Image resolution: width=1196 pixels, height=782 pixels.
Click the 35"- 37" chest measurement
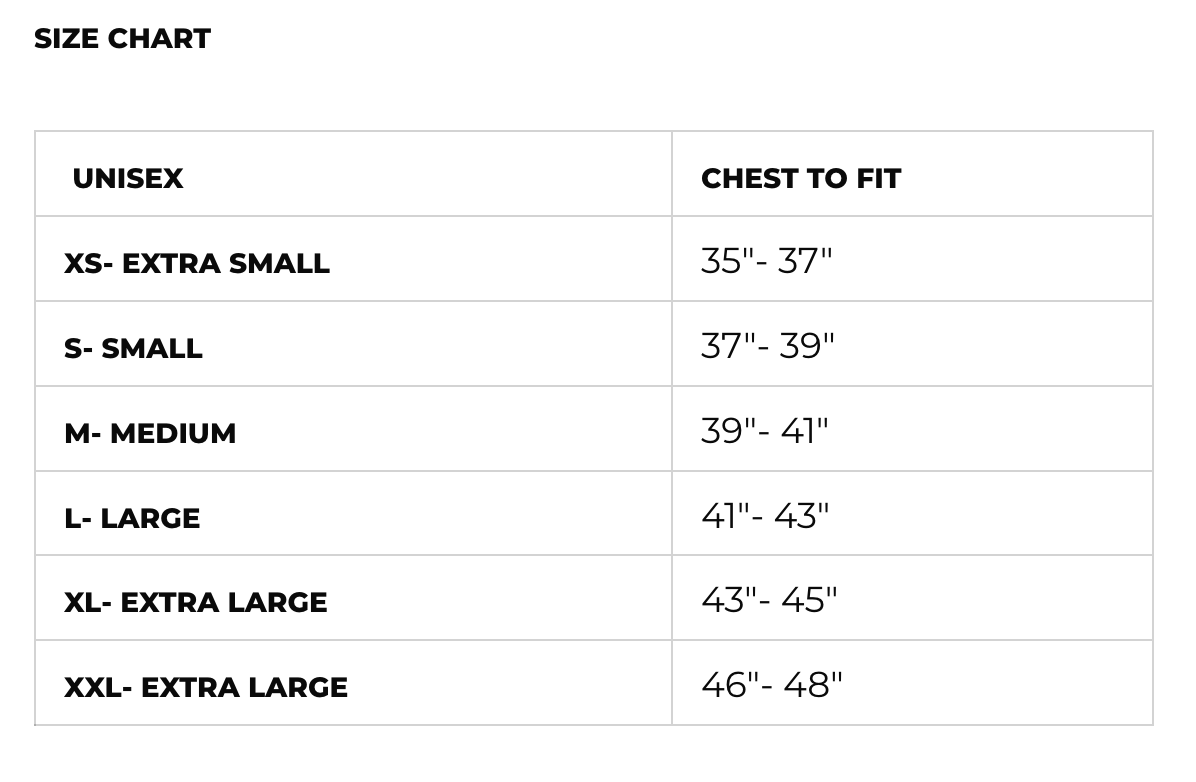[766, 262]
